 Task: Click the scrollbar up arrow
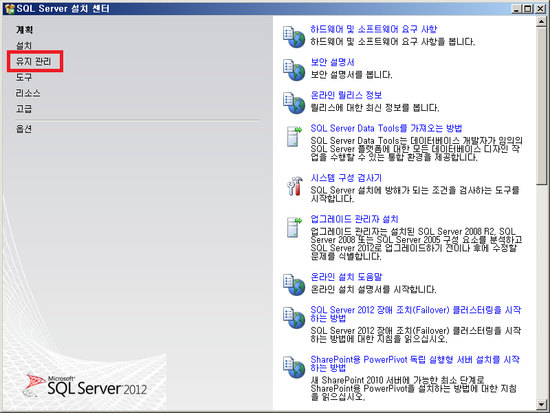541,22
